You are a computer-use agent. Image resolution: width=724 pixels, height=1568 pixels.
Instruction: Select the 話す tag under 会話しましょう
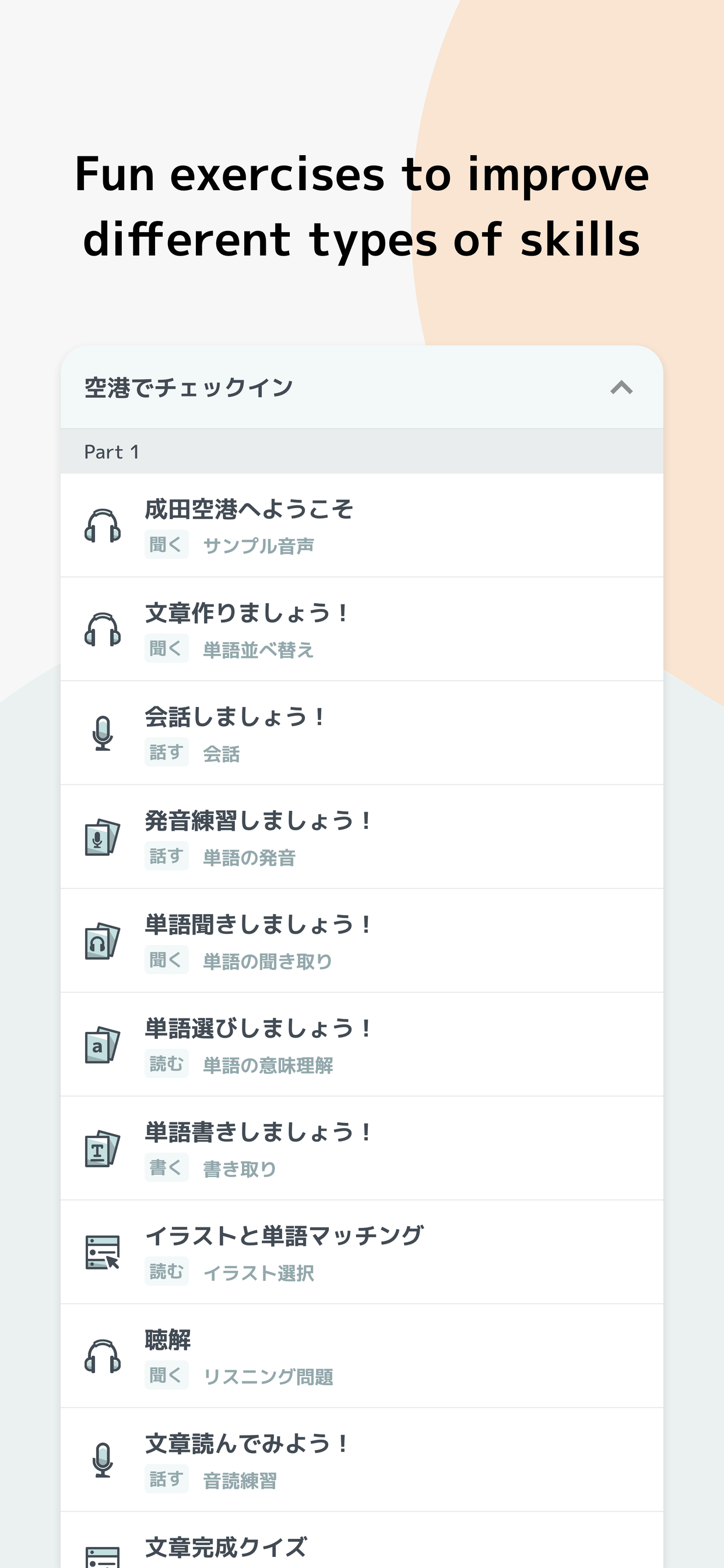click(166, 753)
